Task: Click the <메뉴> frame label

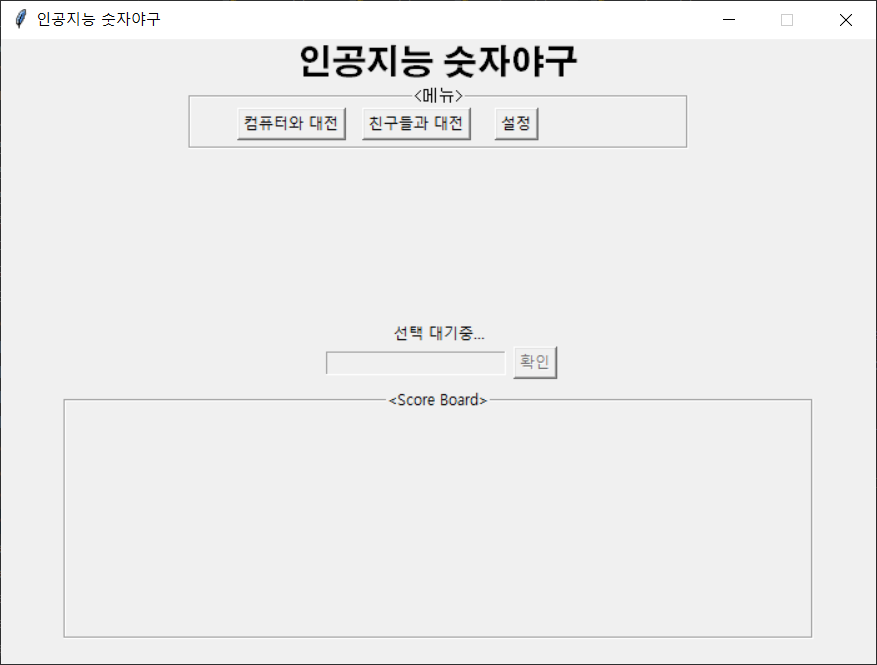Action: click(x=438, y=96)
